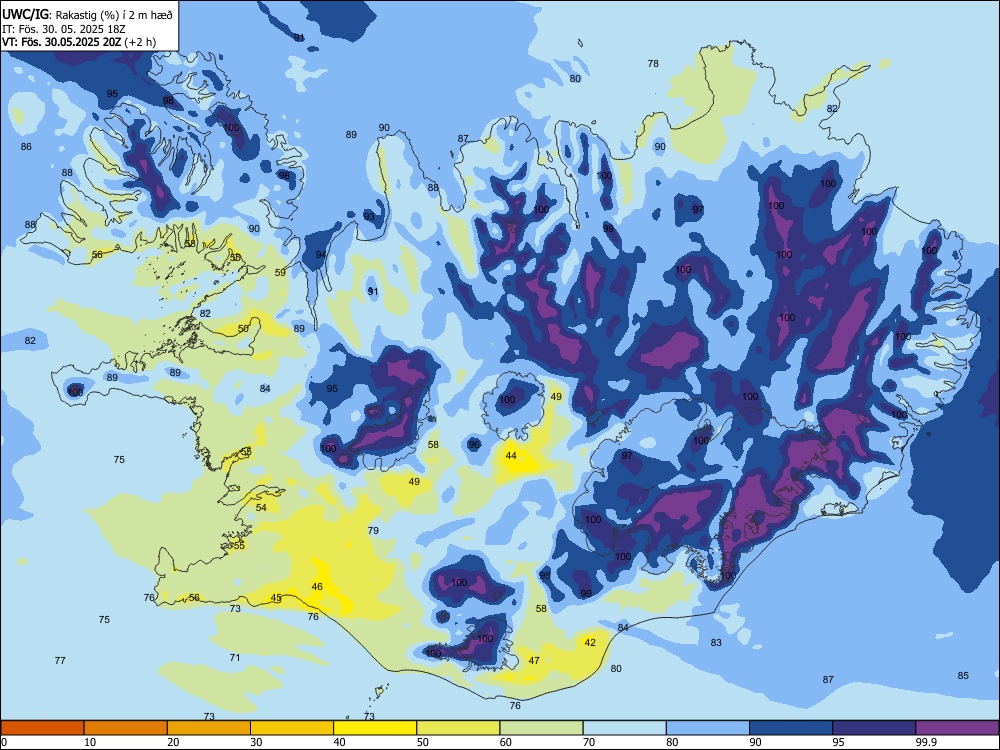This screenshot has width=1000, height=750.
Task: Click the humidity value 86 on the map
Action: point(26,147)
